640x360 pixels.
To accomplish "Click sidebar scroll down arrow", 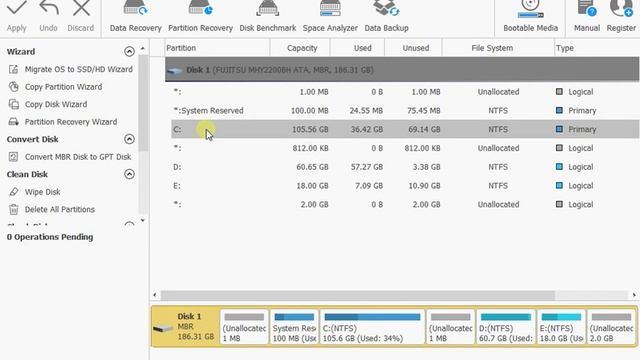I will [142, 220].
